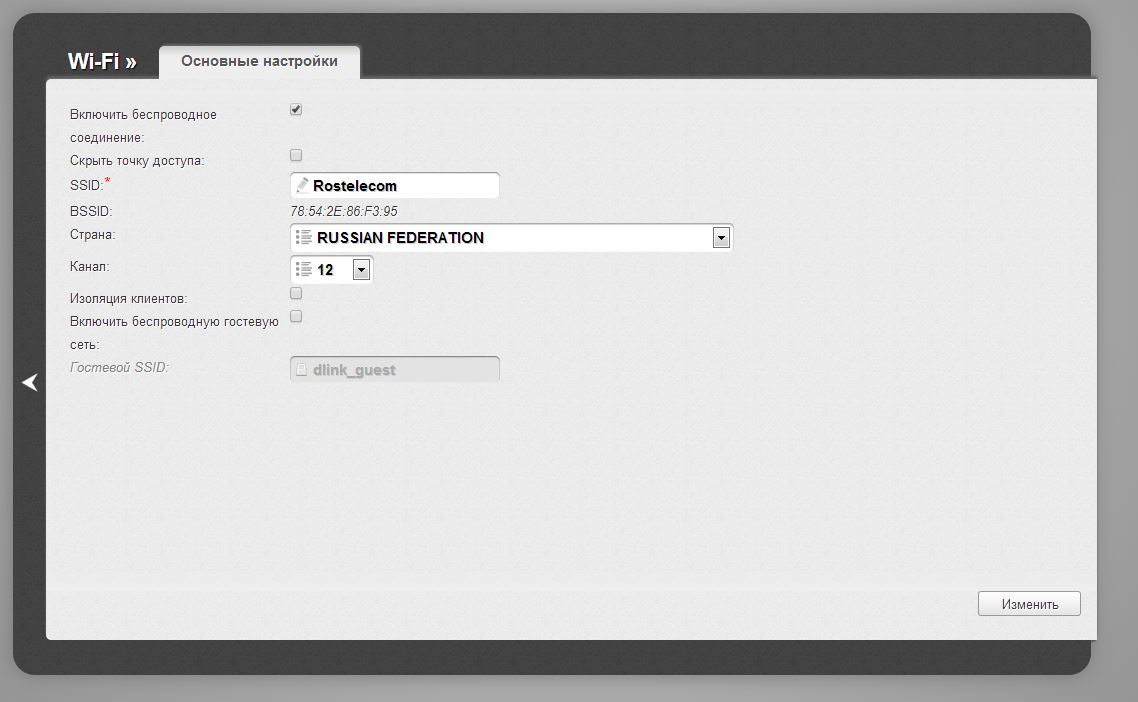
Task: Click the BSSID: label
Action: coord(91,211)
